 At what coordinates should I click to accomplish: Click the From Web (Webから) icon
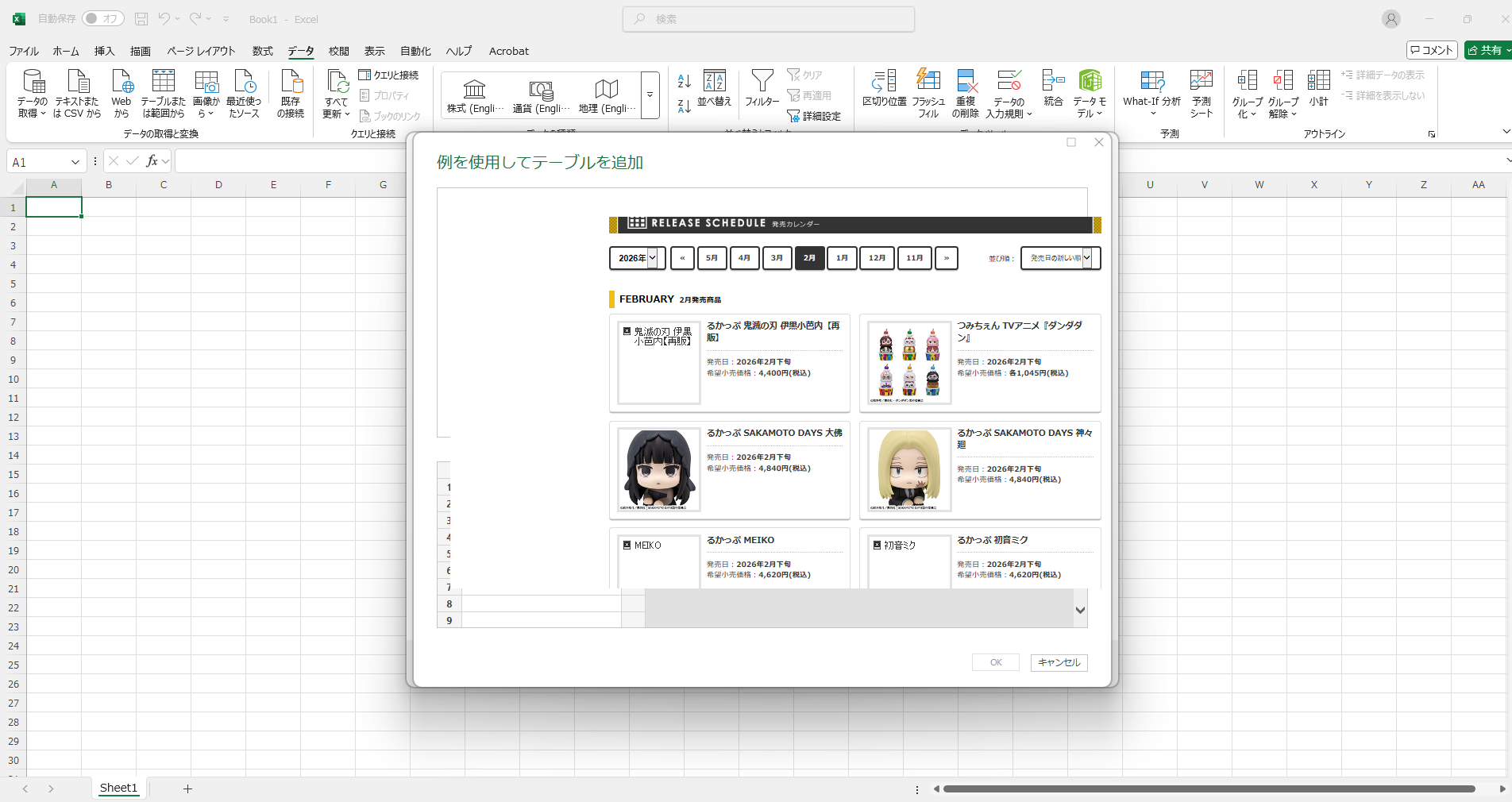coord(121,94)
